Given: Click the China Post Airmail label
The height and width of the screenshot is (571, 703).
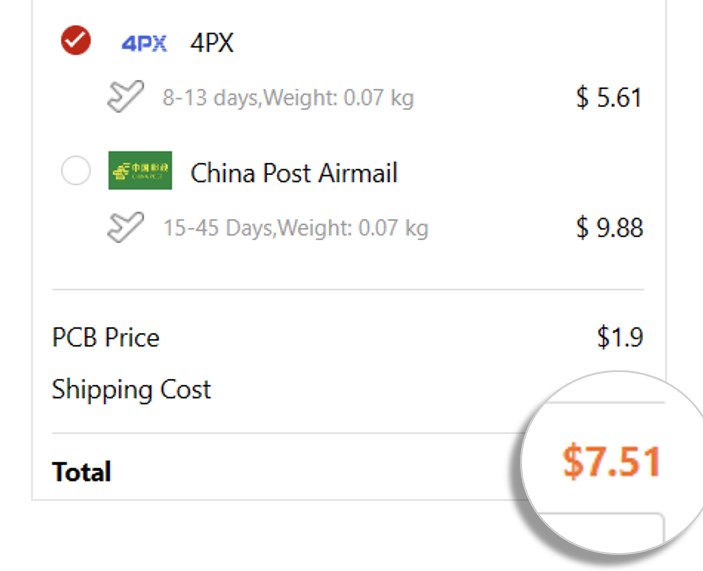Looking at the screenshot, I should coord(294,173).
